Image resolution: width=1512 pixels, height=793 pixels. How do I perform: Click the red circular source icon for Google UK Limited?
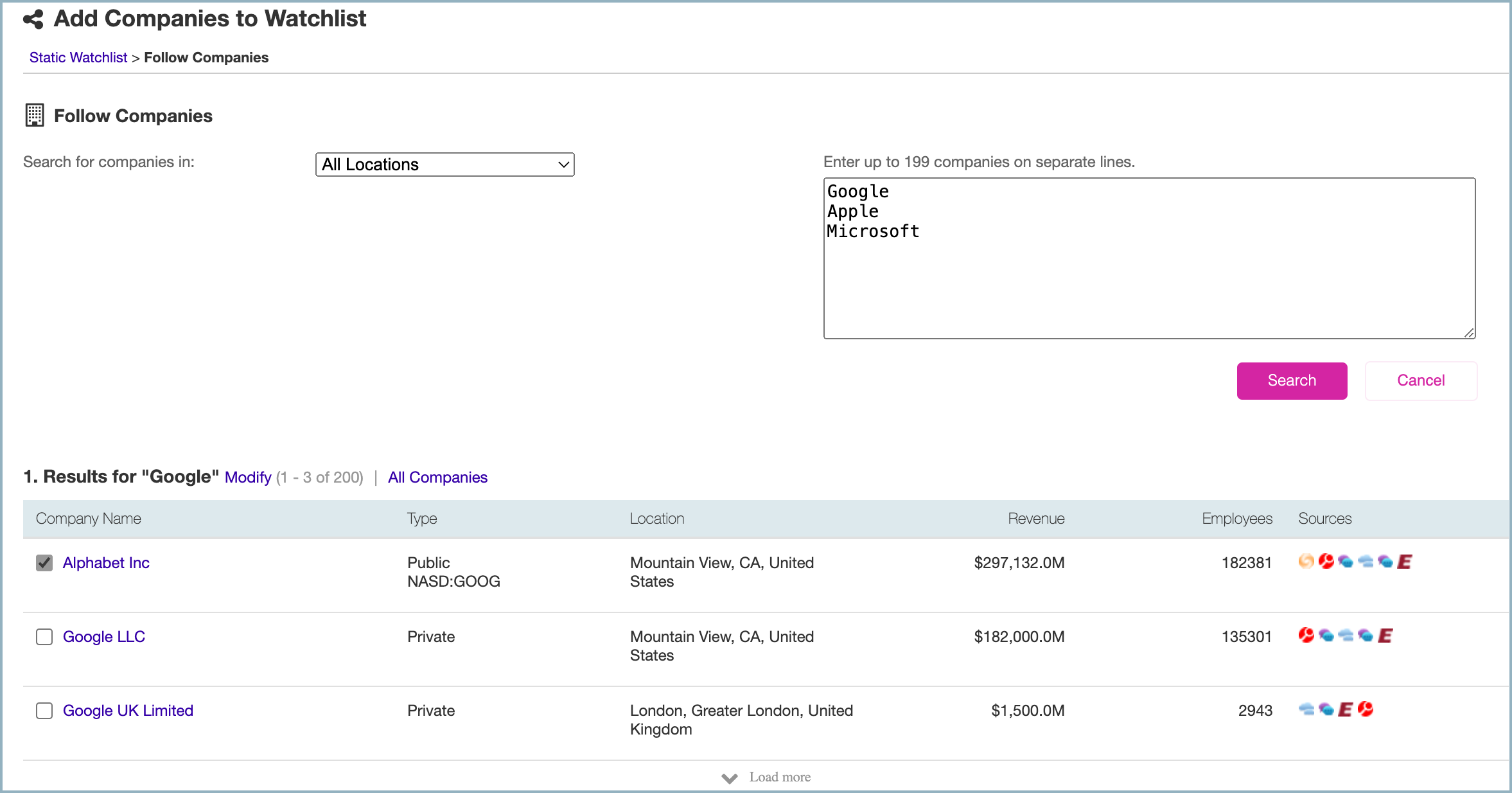1366,709
